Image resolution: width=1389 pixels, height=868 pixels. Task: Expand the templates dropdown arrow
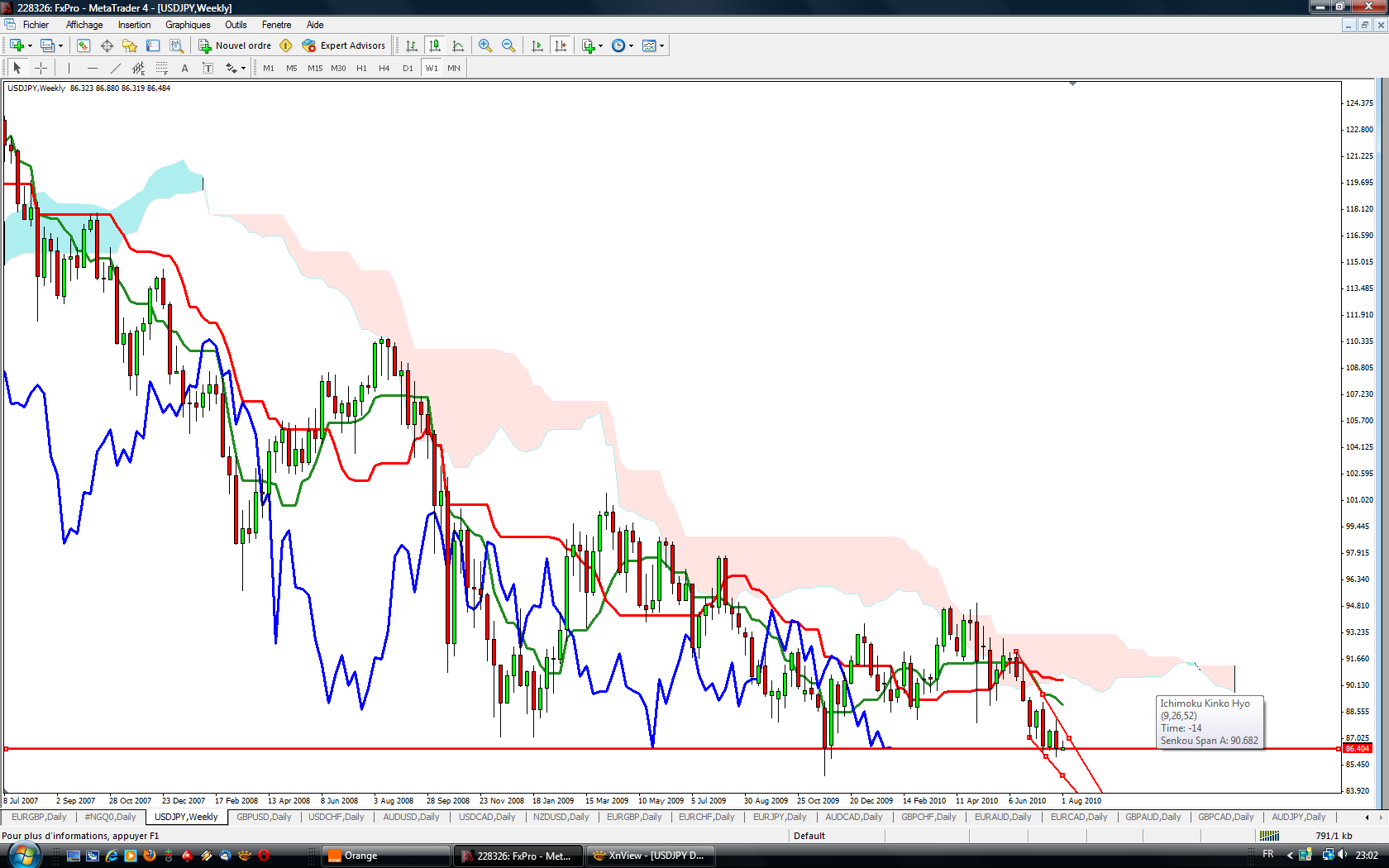(x=661, y=45)
